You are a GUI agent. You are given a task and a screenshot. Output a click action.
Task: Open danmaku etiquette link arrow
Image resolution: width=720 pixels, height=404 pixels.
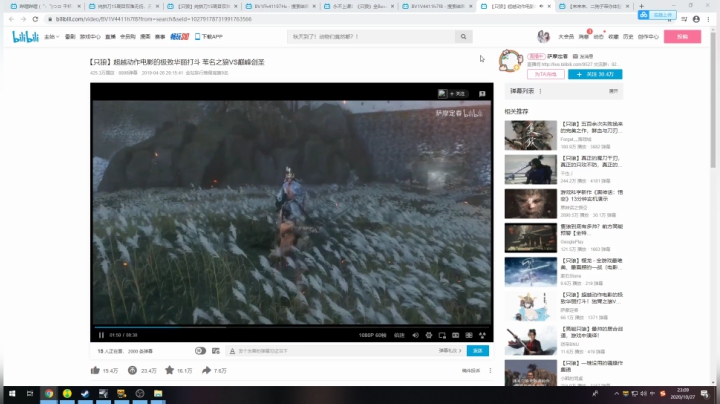(x=450, y=351)
